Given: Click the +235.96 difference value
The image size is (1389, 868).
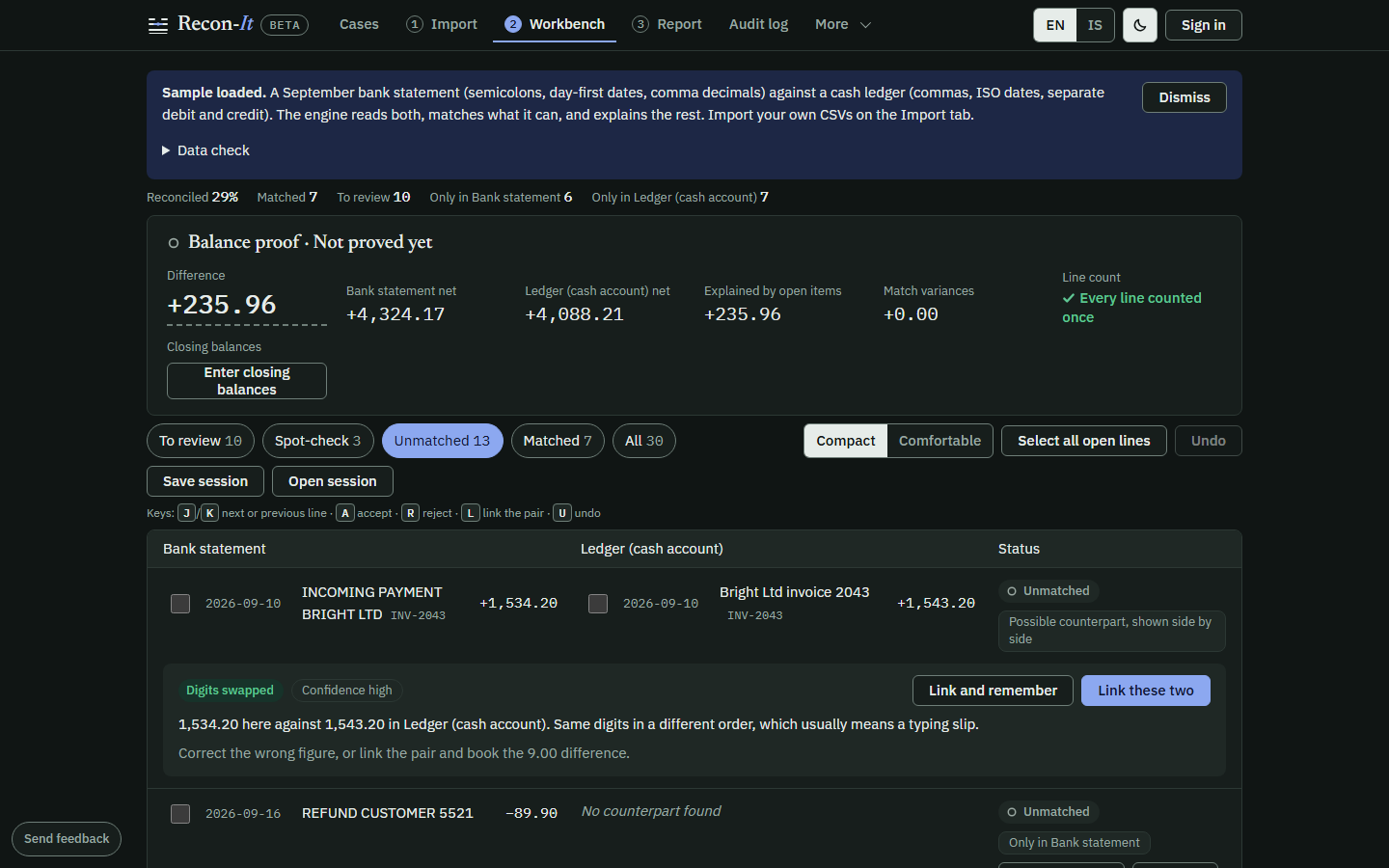Looking at the screenshot, I should coord(222,305).
